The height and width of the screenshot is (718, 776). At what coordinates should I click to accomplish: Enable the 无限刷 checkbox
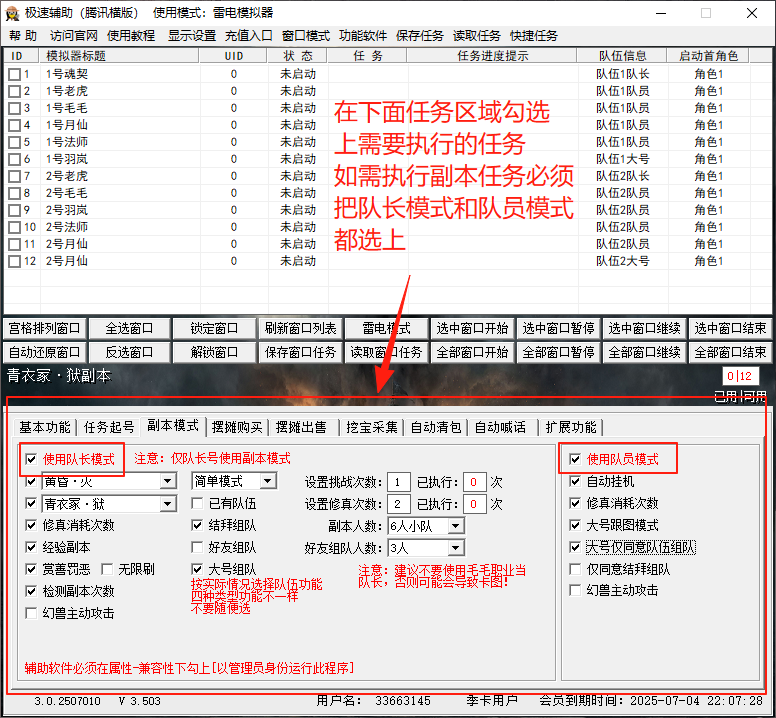click(107, 569)
